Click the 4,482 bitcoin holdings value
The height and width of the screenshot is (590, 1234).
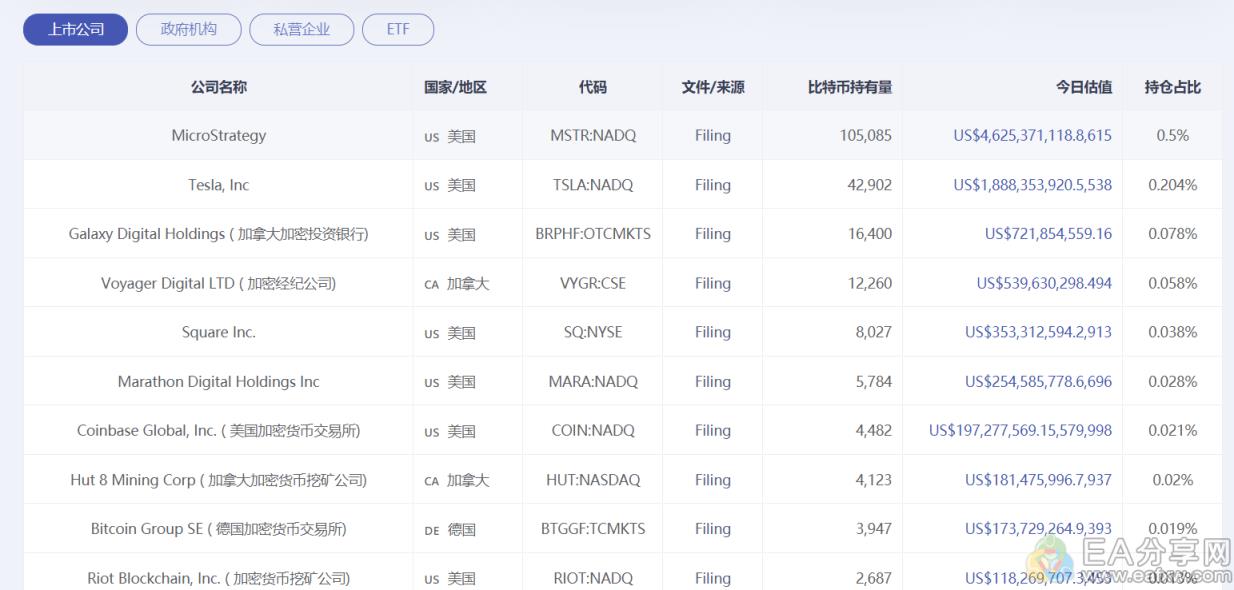(874, 430)
